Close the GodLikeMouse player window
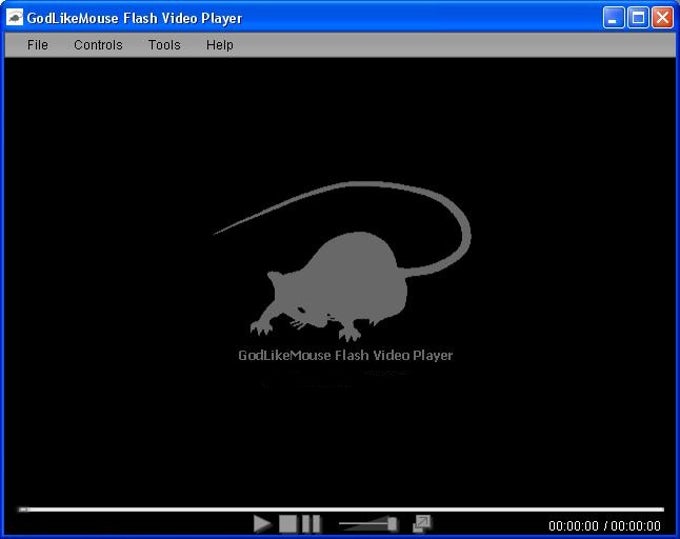This screenshot has width=680, height=539. (x=663, y=18)
